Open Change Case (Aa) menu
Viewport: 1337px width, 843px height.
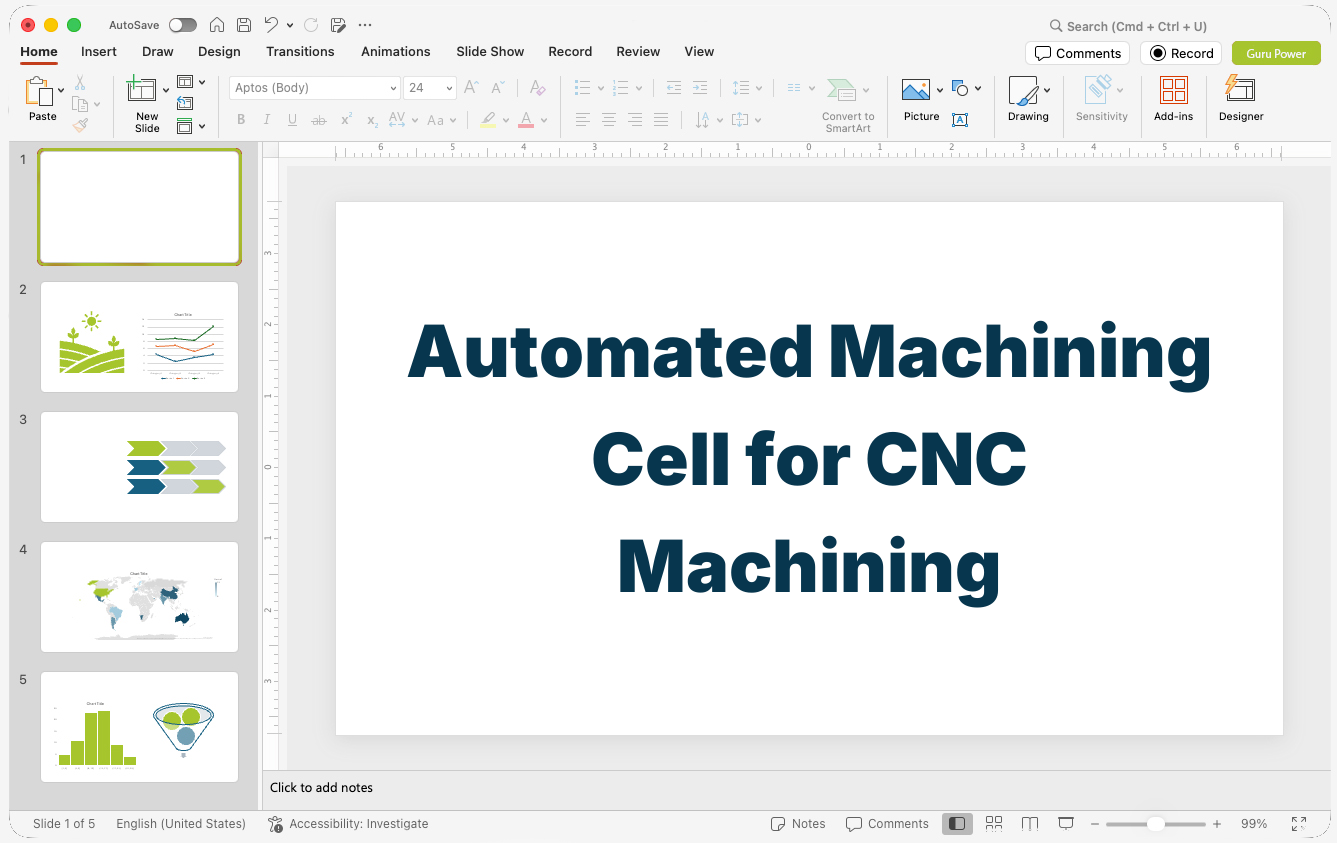tap(441, 120)
